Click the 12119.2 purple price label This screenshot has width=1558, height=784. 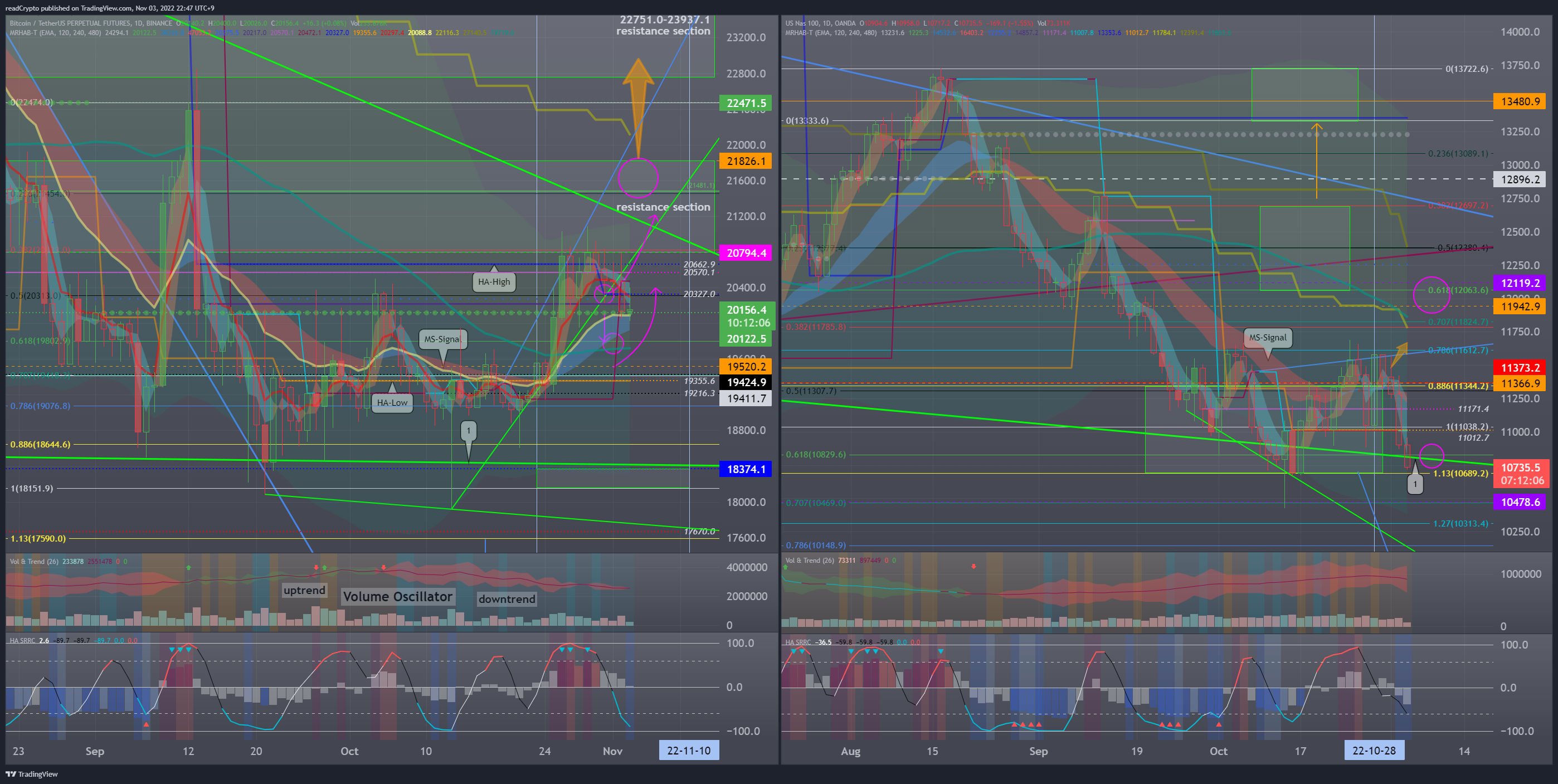1520,283
